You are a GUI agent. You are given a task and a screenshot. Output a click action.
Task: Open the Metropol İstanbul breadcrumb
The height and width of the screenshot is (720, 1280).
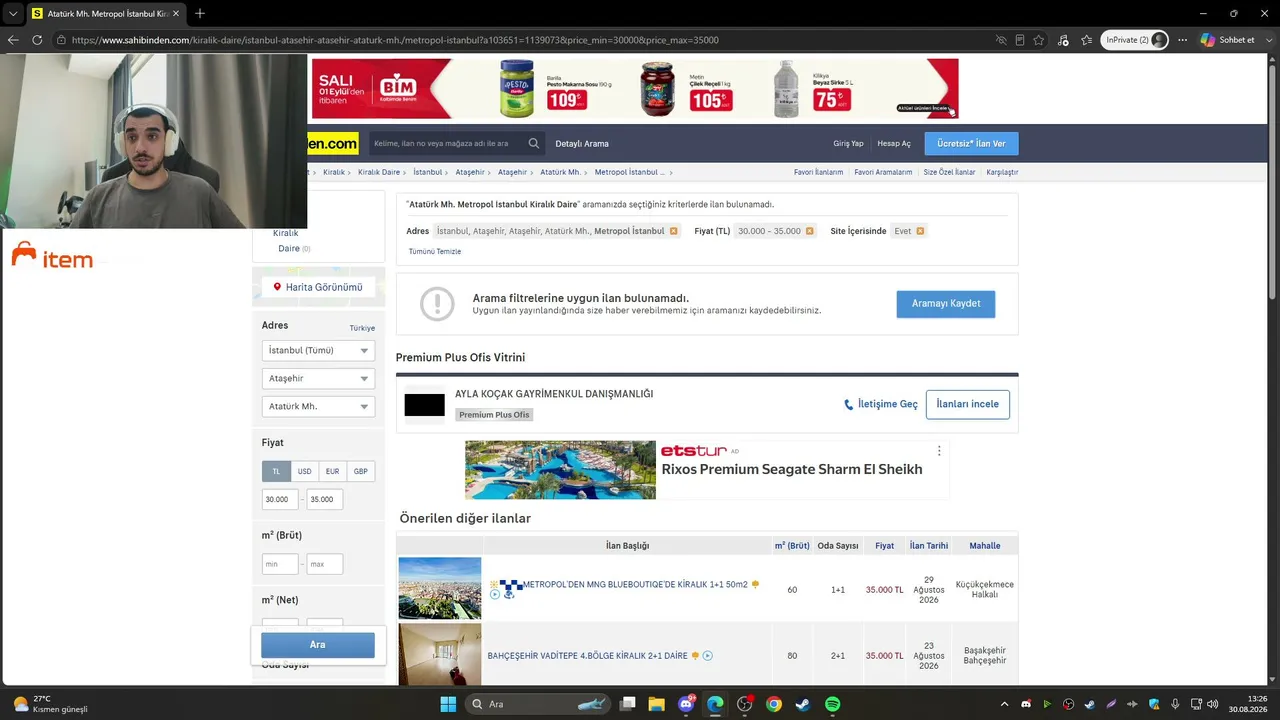click(629, 172)
